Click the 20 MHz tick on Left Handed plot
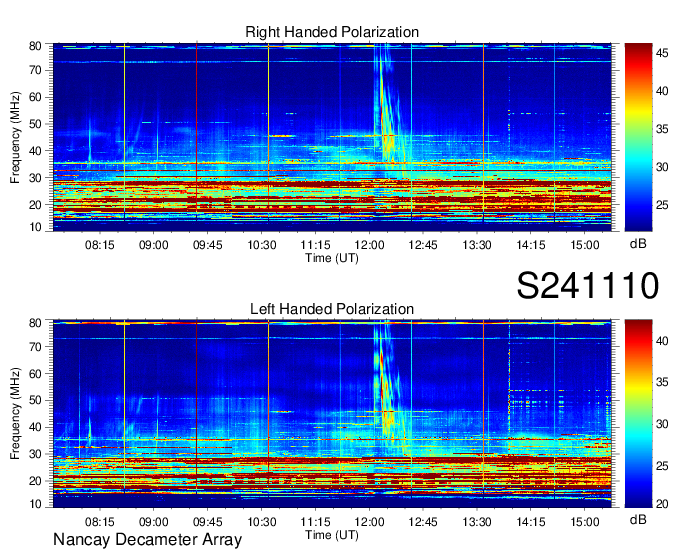The height and width of the screenshot is (552, 680). (35, 481)
